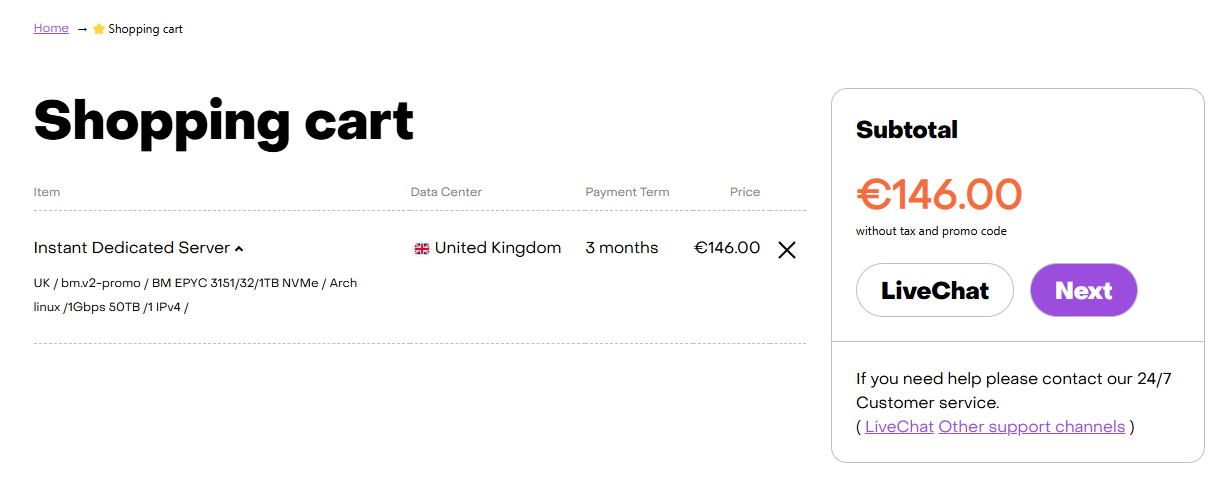1221x486 pixels.
Task: Remove the Instant Dedicated Server item
Action: 787,250
